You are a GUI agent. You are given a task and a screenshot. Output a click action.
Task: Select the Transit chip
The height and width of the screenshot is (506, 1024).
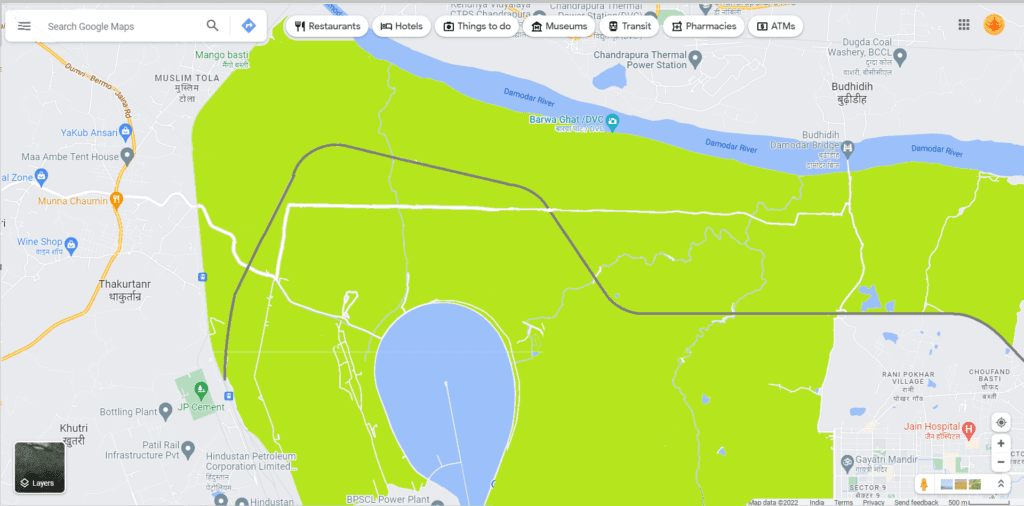pyautogui.click(x=629, y=26)
